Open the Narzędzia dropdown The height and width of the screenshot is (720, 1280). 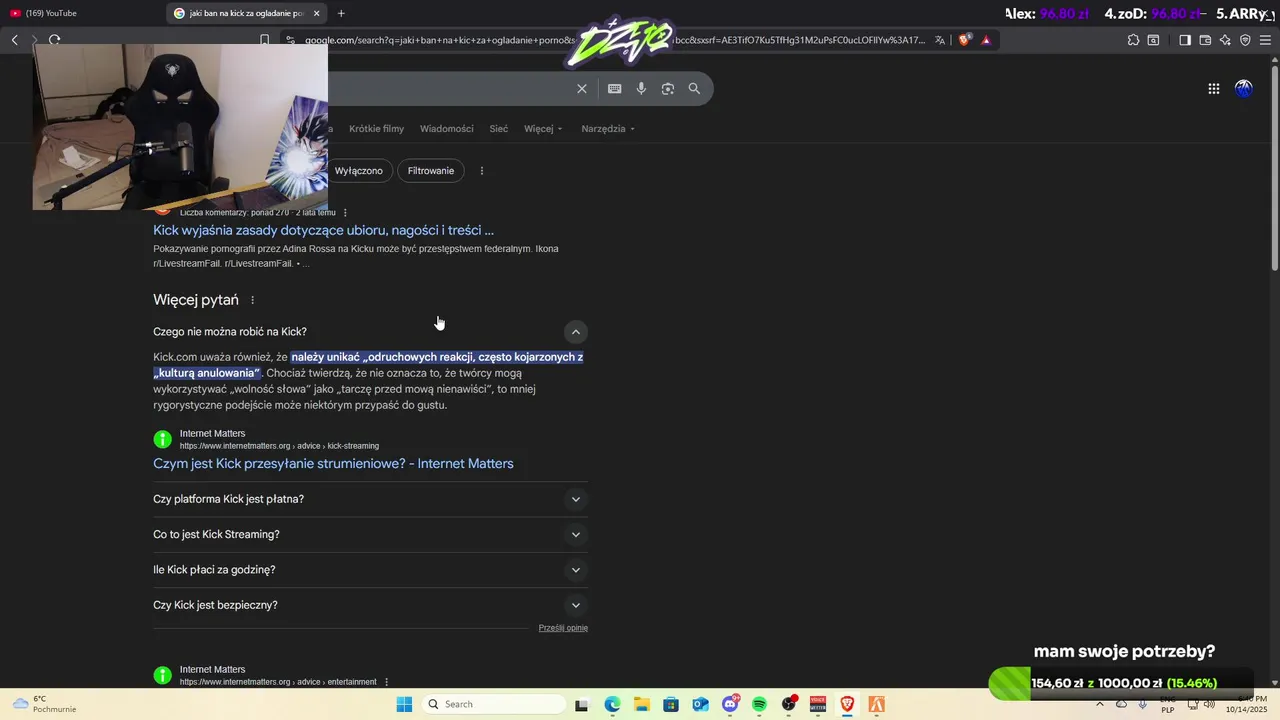tap(608, 129)
